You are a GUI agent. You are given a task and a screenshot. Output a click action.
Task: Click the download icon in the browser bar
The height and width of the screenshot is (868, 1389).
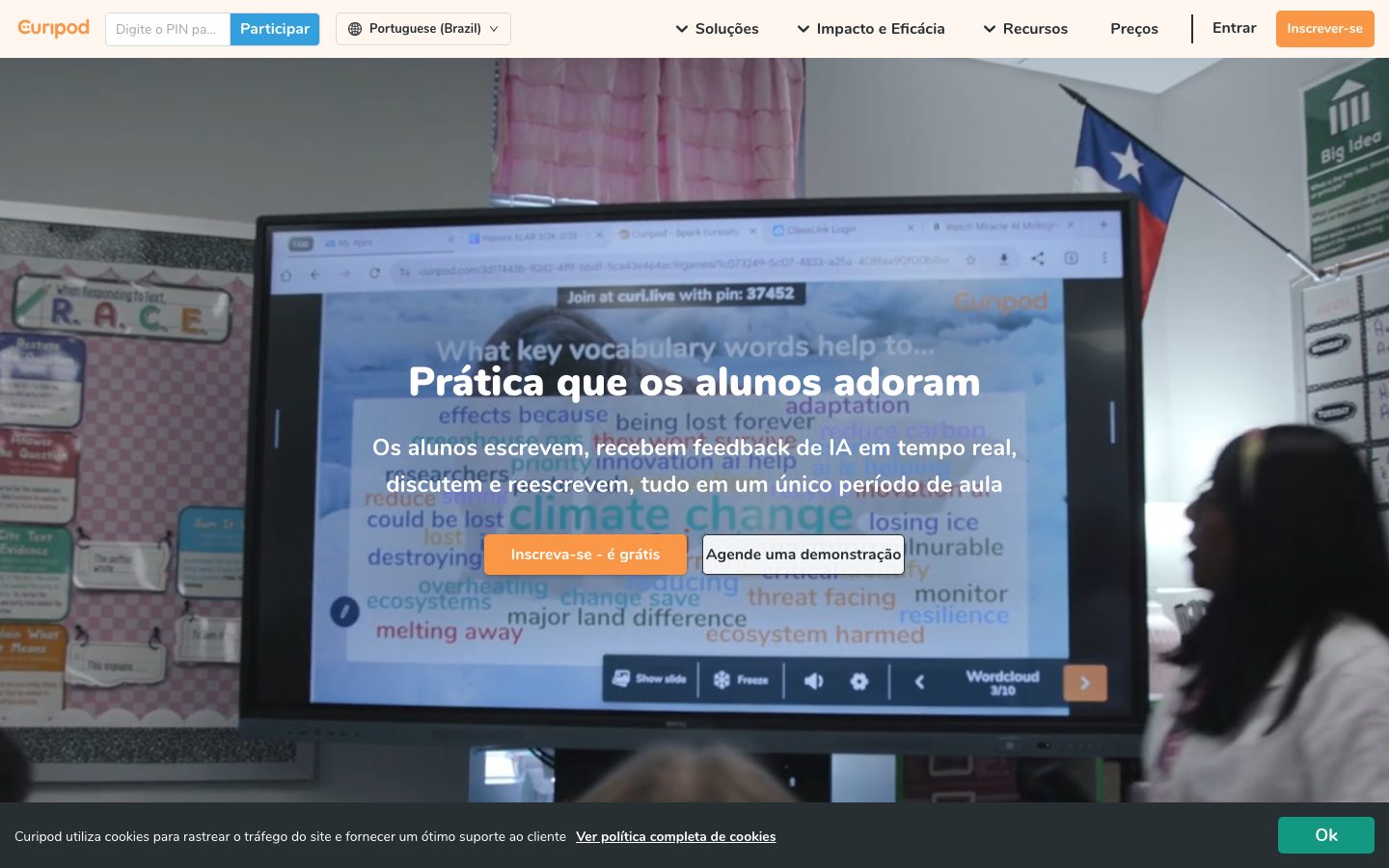tap(1003, 258)
